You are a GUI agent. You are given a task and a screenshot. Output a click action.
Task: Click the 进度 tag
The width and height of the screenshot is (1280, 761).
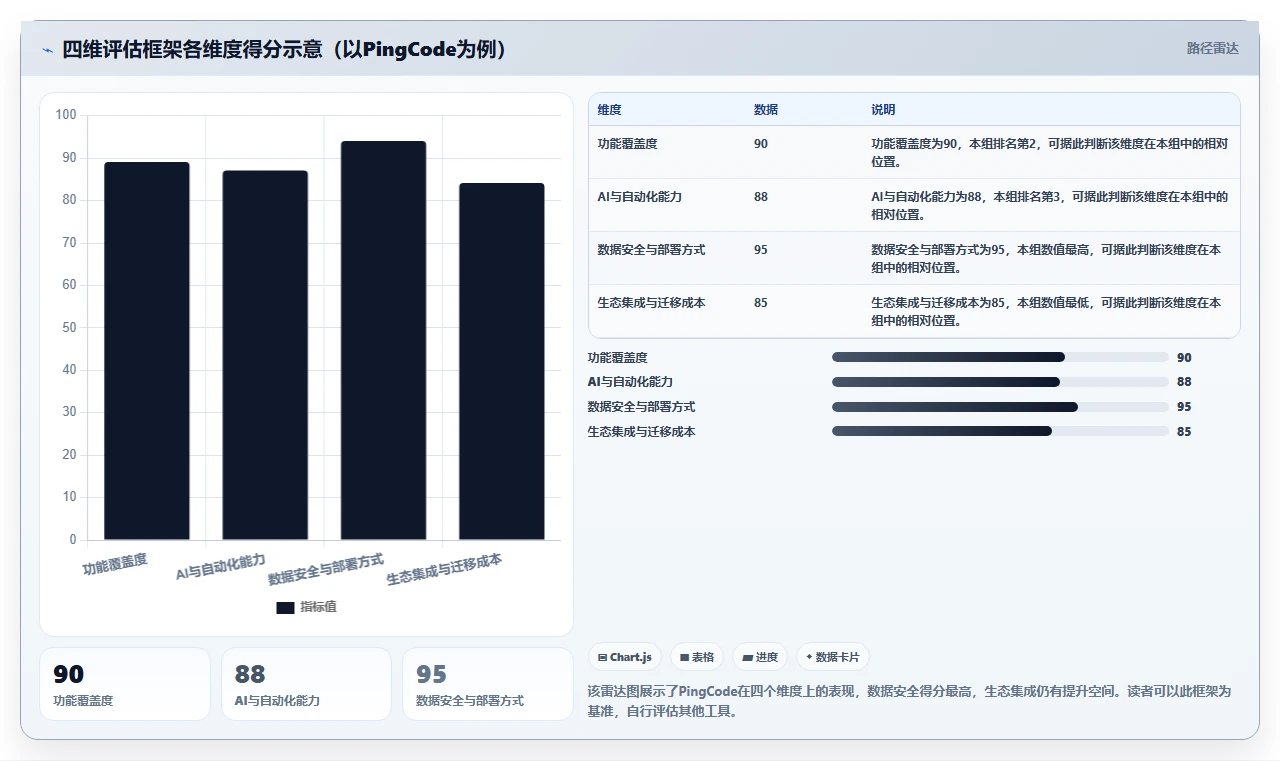point(760,657)
